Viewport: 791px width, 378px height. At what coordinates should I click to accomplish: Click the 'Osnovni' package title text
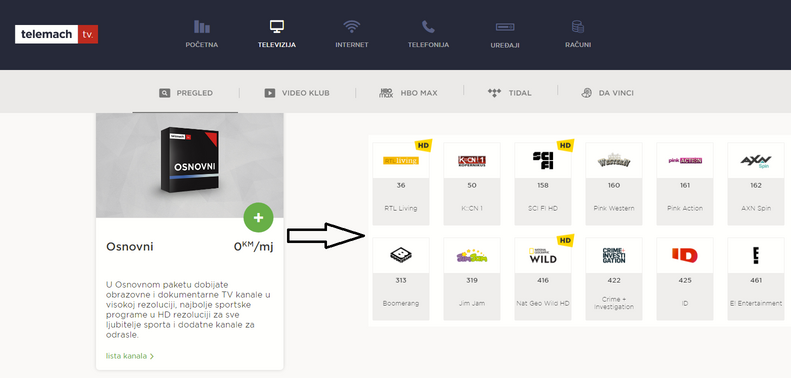130,247
